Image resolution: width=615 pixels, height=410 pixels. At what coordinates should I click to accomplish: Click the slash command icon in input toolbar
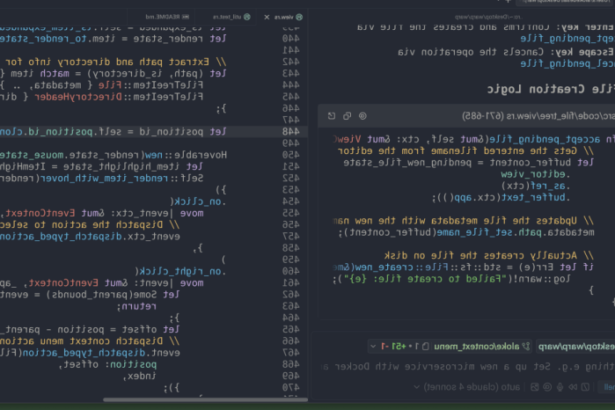pos(585,387)
